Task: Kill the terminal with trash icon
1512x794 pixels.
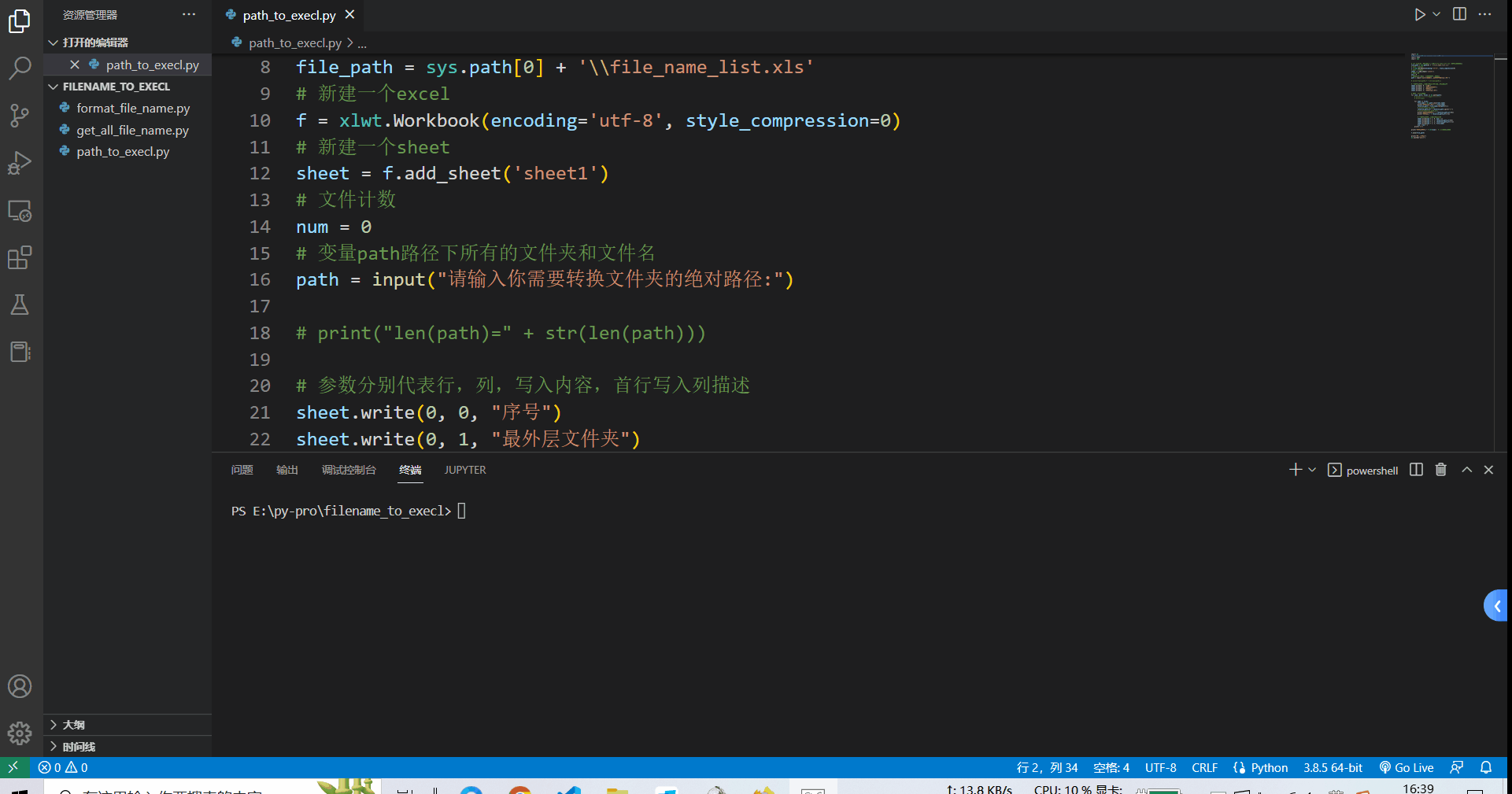Action: pyautogui.click(x=1441, y=470)
